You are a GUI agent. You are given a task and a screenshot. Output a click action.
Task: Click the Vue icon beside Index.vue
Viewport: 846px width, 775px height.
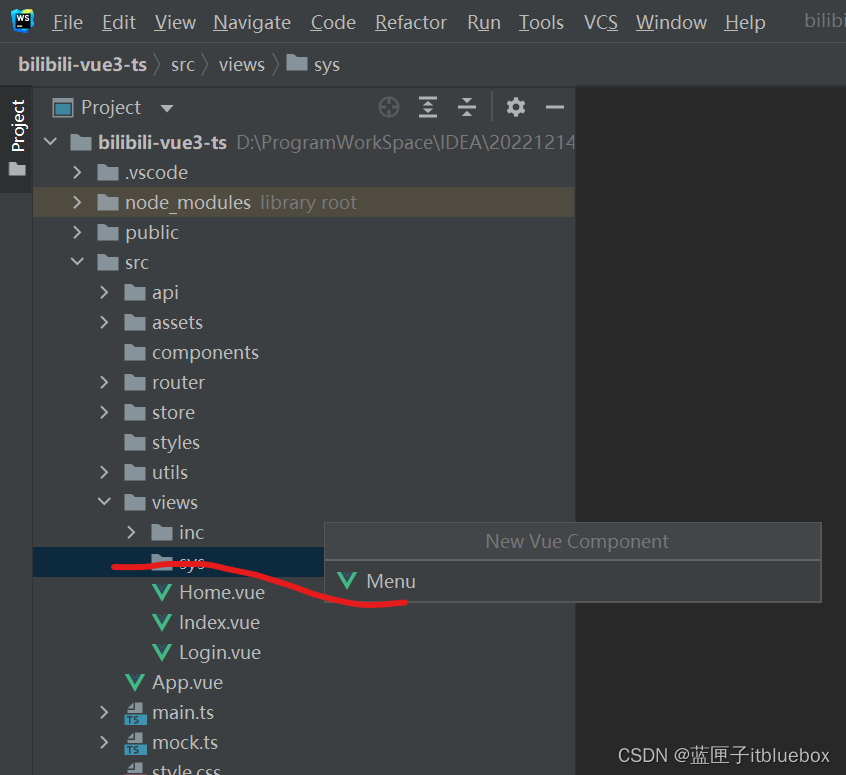(x=162, y=623)
